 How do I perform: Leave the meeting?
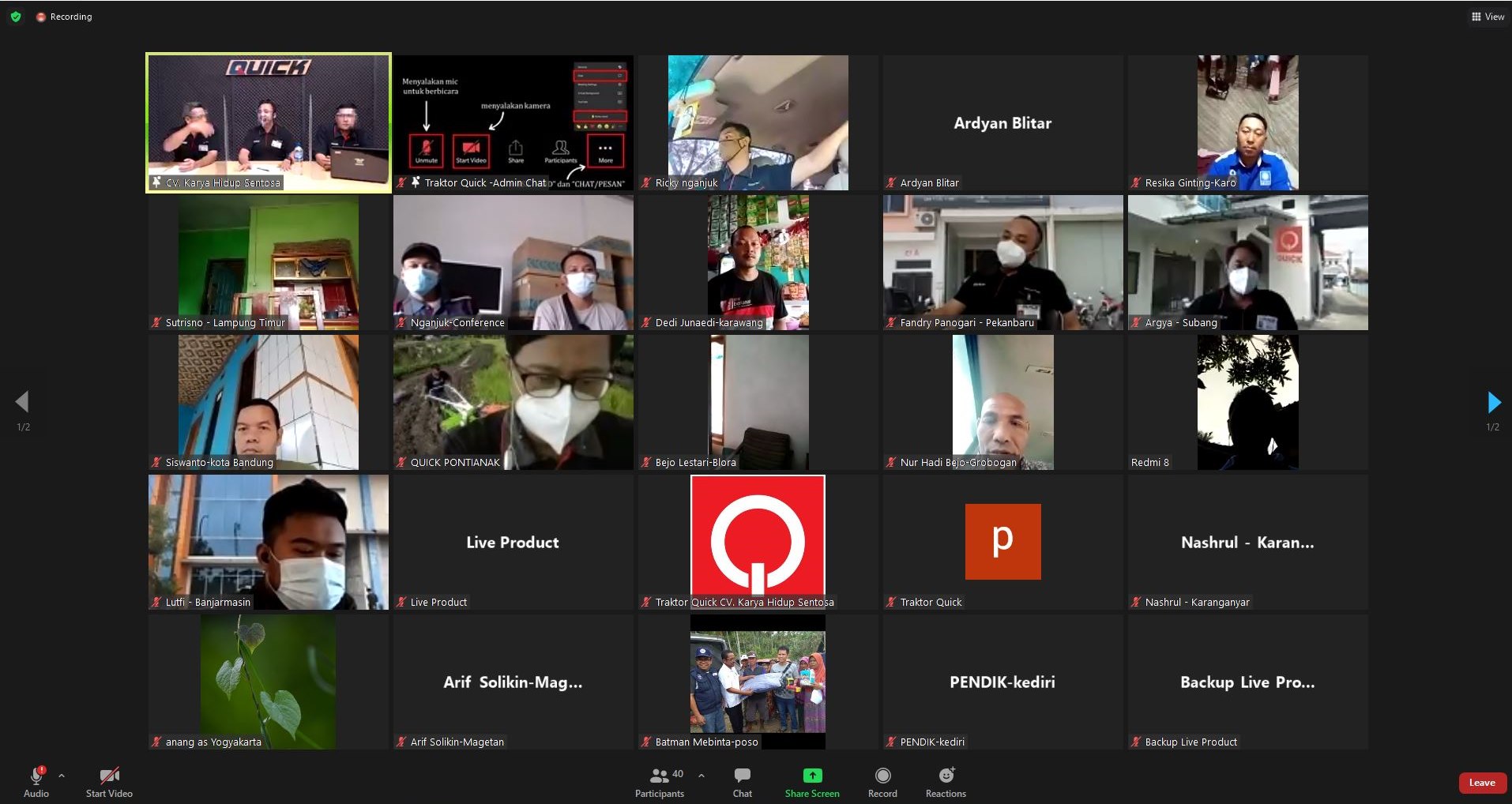[x=1481, y=783]
